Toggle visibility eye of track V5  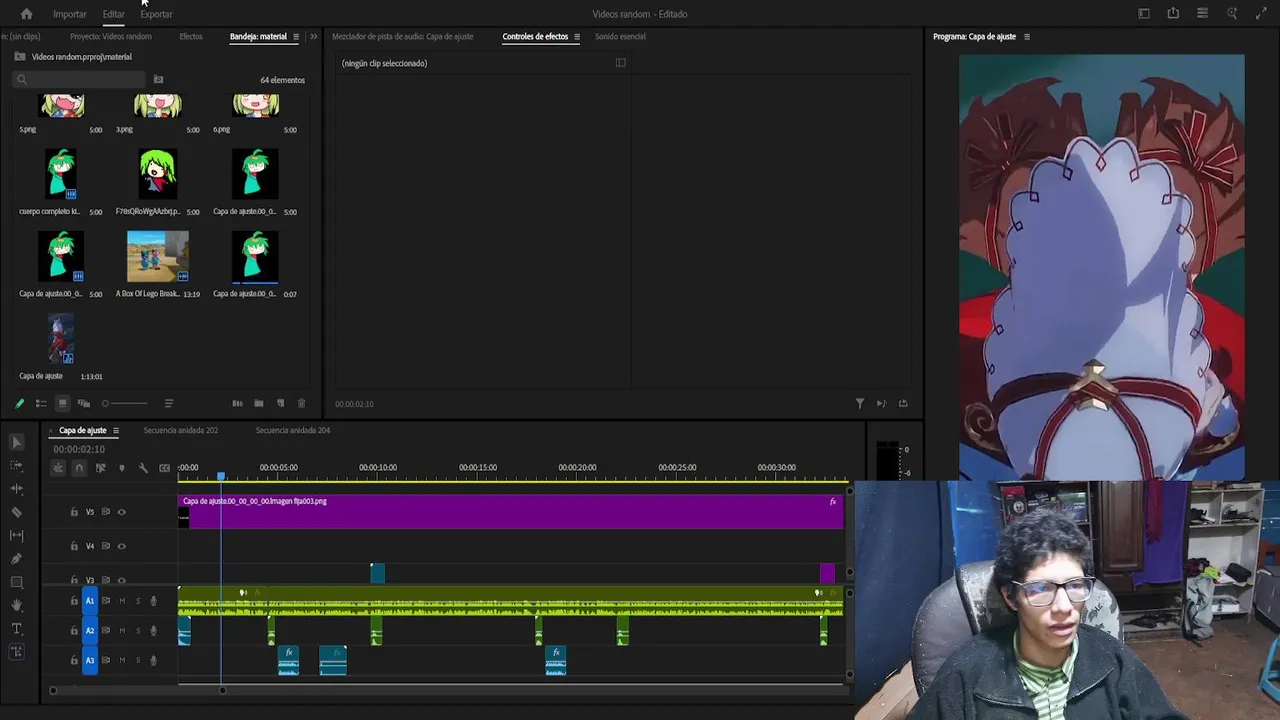[122, 512]
